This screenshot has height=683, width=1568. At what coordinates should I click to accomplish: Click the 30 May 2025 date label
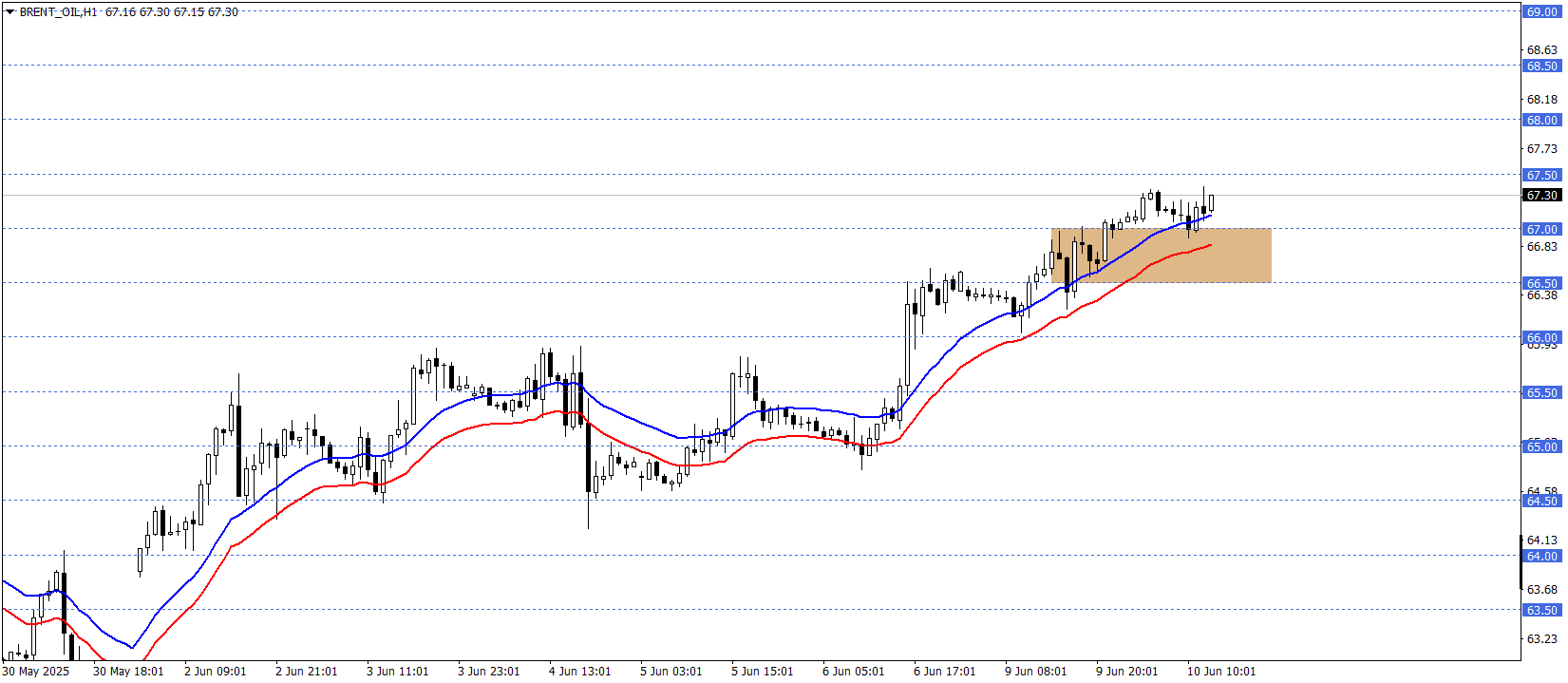(36, 672)
